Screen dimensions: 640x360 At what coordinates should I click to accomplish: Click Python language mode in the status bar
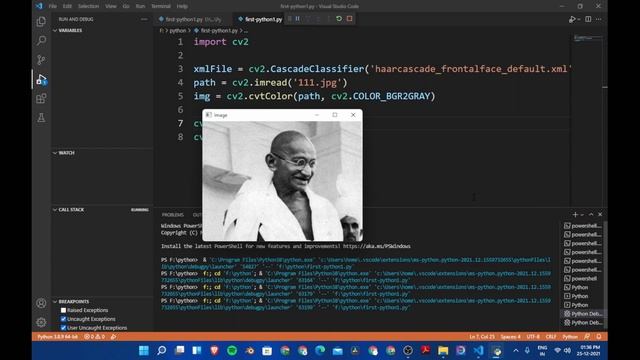570,337
